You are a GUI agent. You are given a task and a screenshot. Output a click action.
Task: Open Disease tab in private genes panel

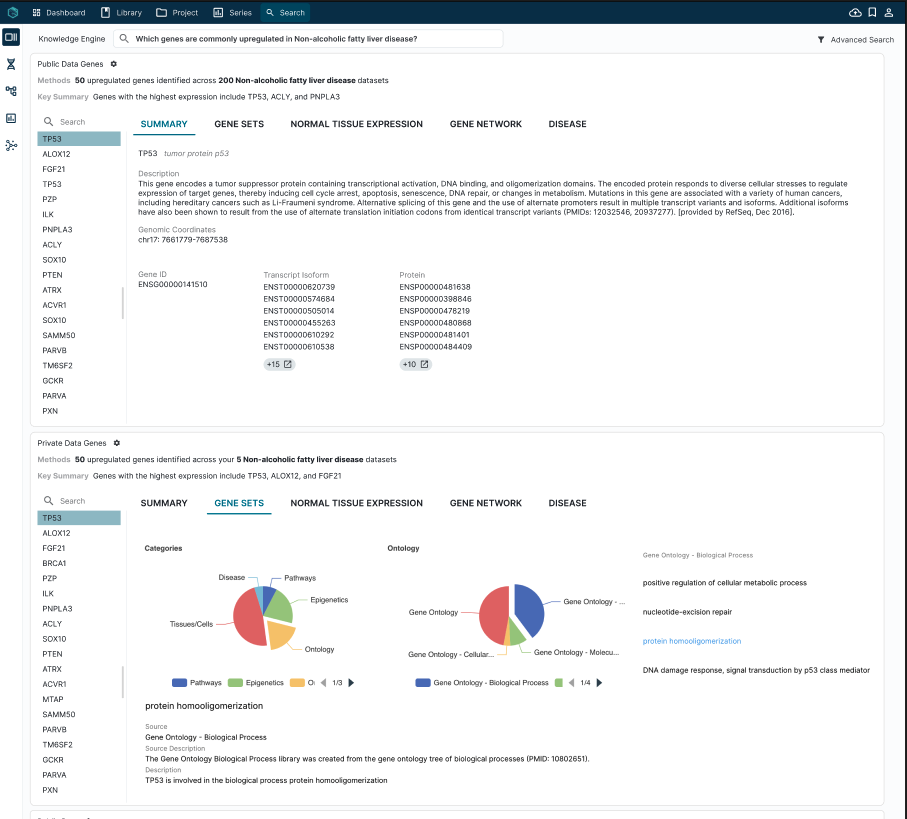tap(567, 503)
